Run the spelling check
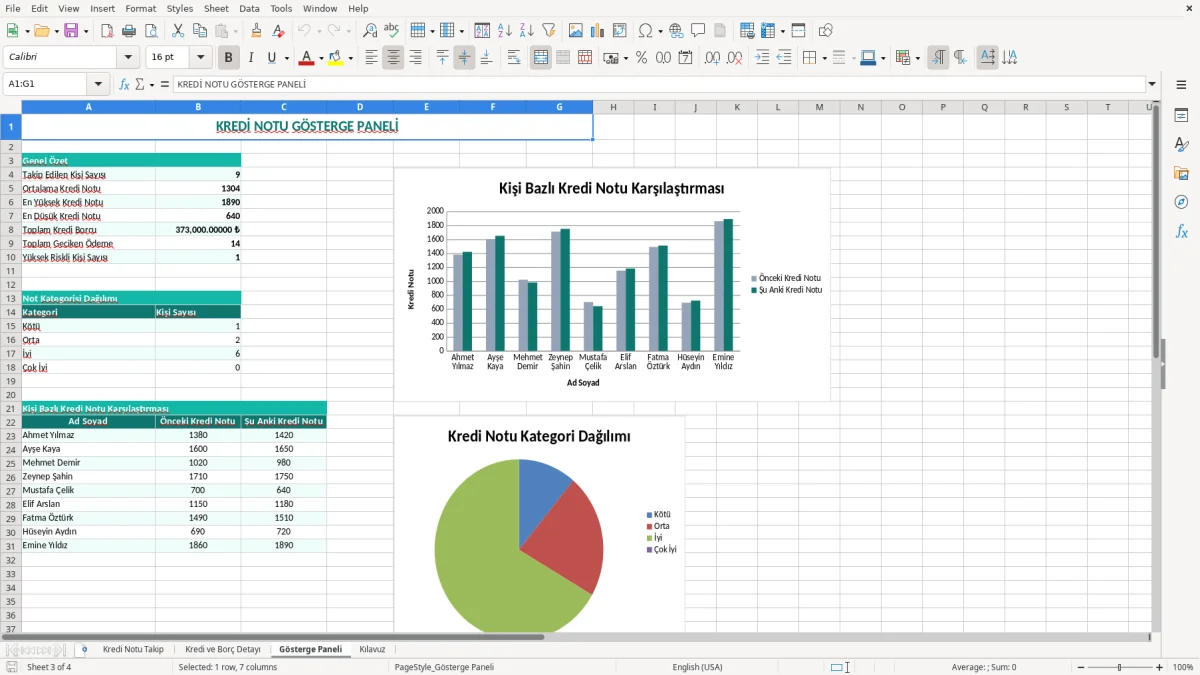The image size is (1200, 675). pos(392,31)
